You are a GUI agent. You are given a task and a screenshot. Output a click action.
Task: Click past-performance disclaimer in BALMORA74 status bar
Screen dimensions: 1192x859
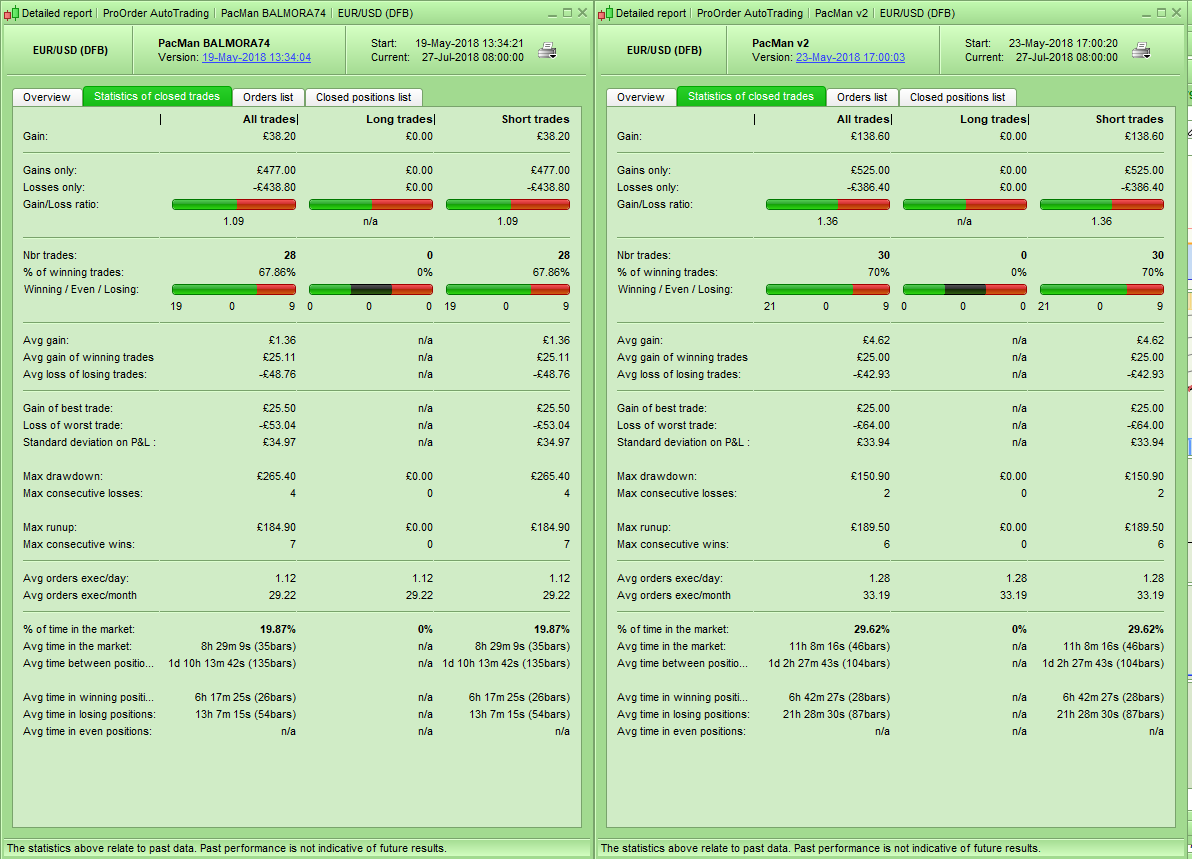pyautogui.click(x=227, y=848)
